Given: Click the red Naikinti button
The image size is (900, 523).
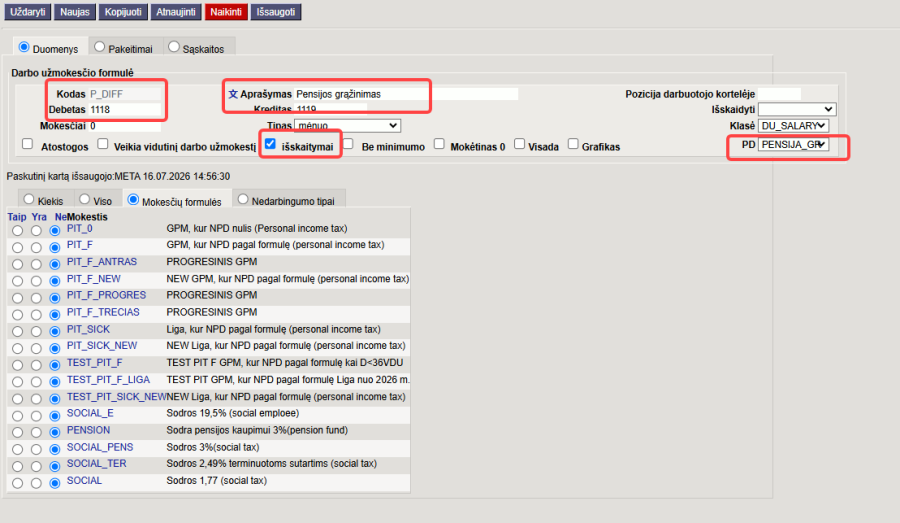Looking at the screenshot, I should point(226,12).
